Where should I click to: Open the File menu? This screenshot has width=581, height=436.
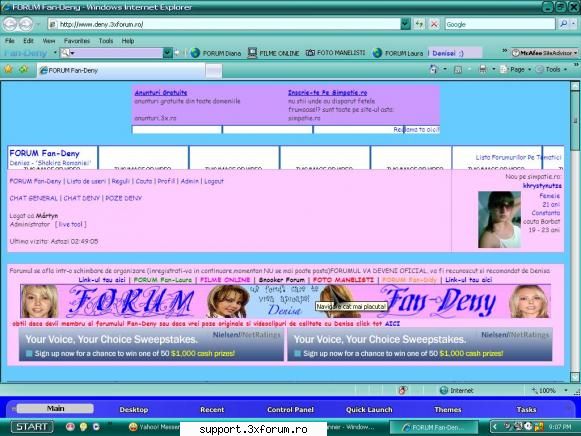(10, 41)
